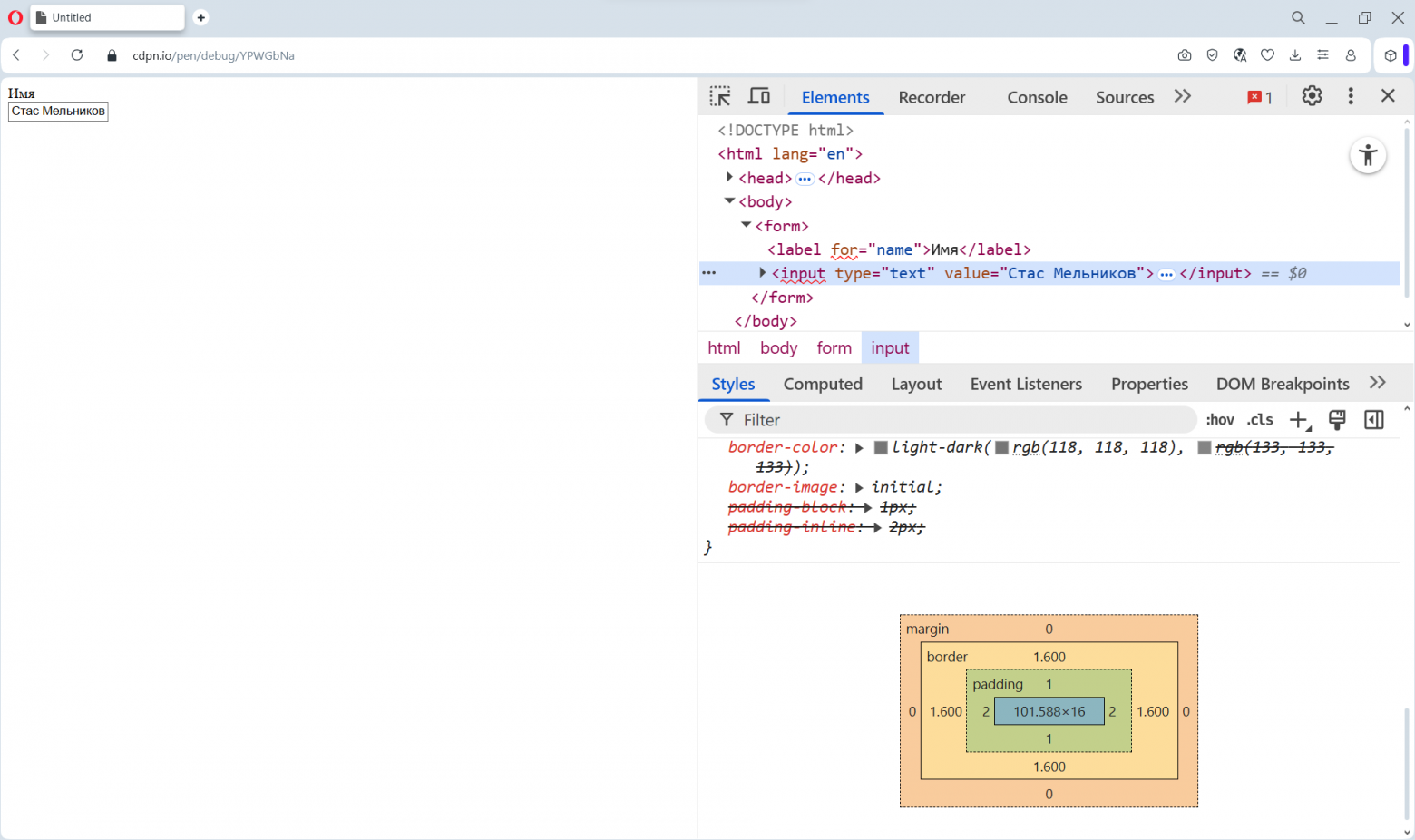
Task: Toggle the device toolbar icon
Action: pyautogui.click(x=759, y=96)
